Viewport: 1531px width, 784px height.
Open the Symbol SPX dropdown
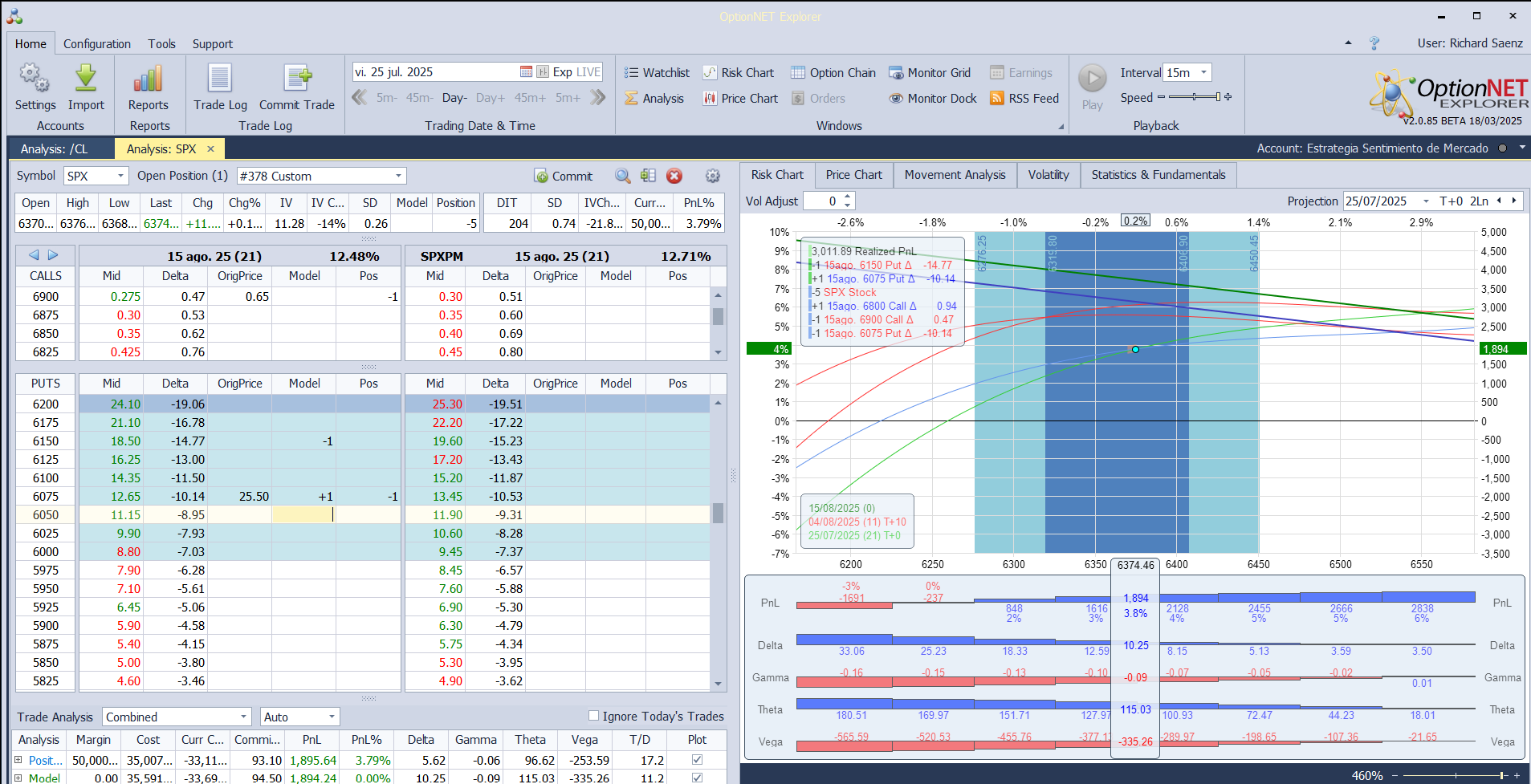(x=120, y=176)
